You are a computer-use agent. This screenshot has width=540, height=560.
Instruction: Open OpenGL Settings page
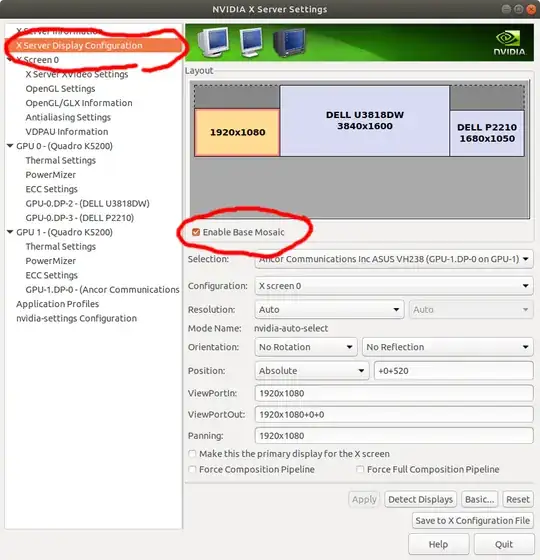tap(60, 89)
